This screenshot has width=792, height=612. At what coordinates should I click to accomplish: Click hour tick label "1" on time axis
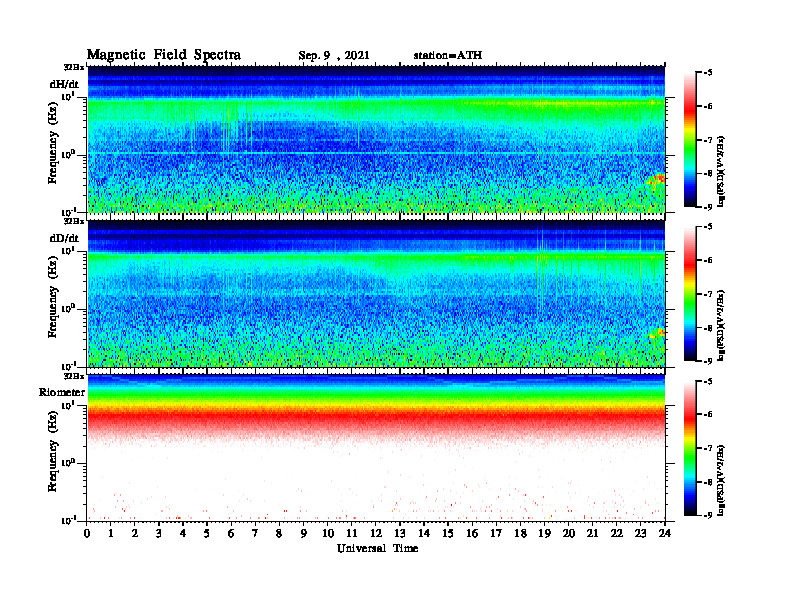111,533
